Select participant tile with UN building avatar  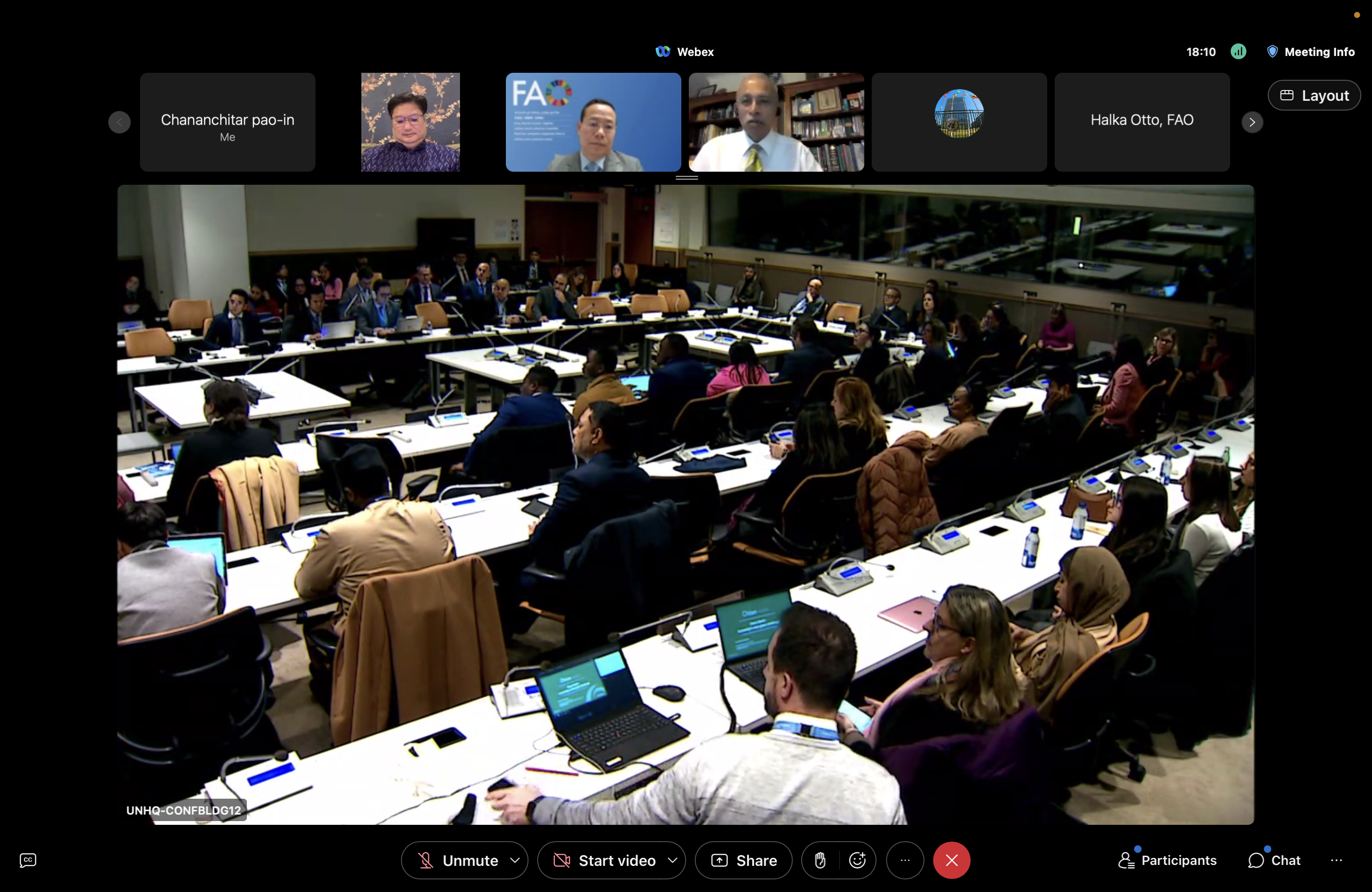[x=959, y=122]
